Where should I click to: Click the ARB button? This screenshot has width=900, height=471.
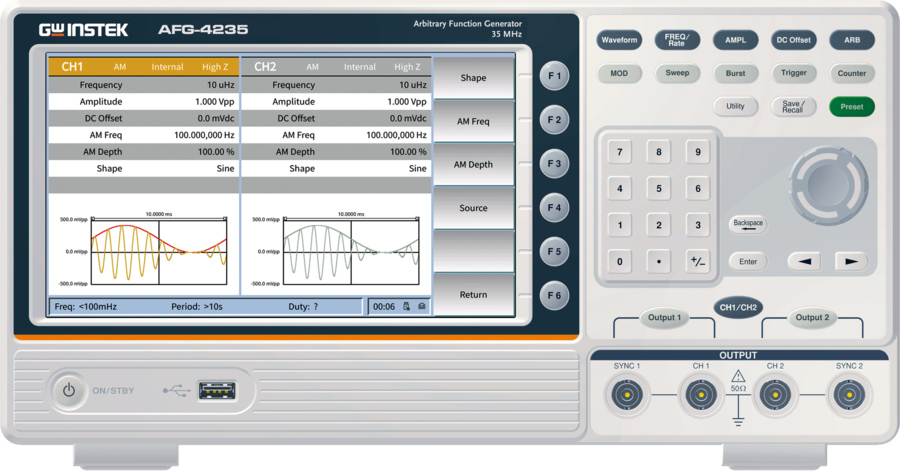[852, 40]
